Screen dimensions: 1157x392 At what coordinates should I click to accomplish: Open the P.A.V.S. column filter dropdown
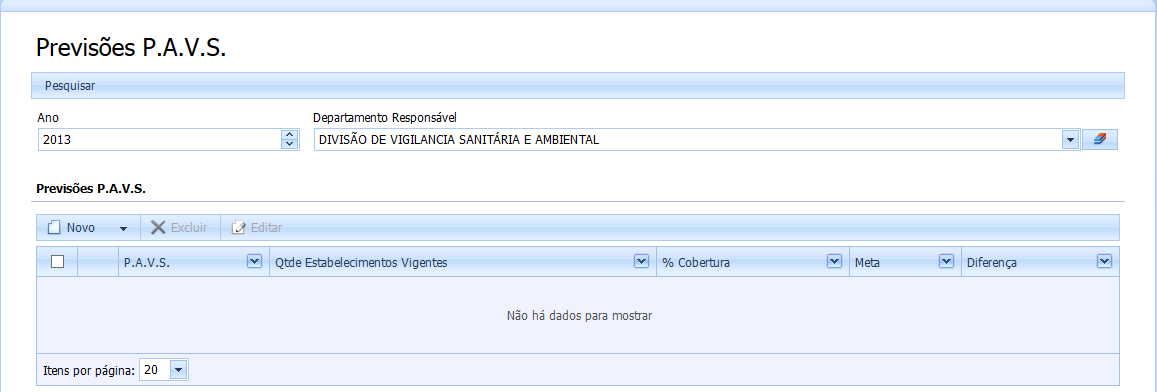[255, 261]
